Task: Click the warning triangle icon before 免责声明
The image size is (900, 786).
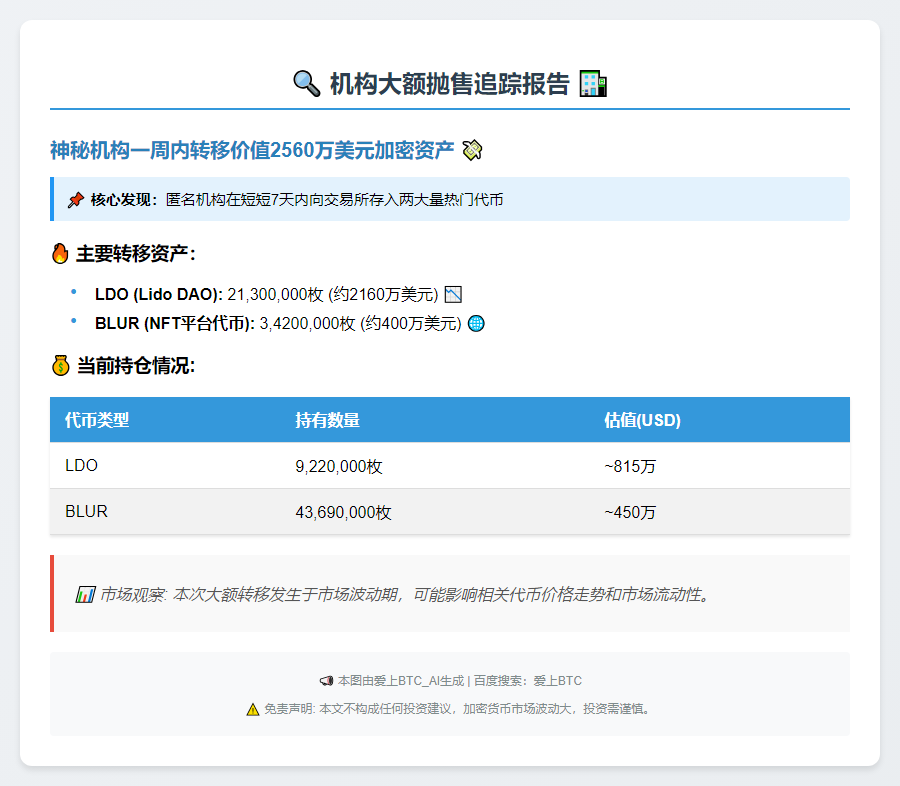Action: (x=253, y=710)
